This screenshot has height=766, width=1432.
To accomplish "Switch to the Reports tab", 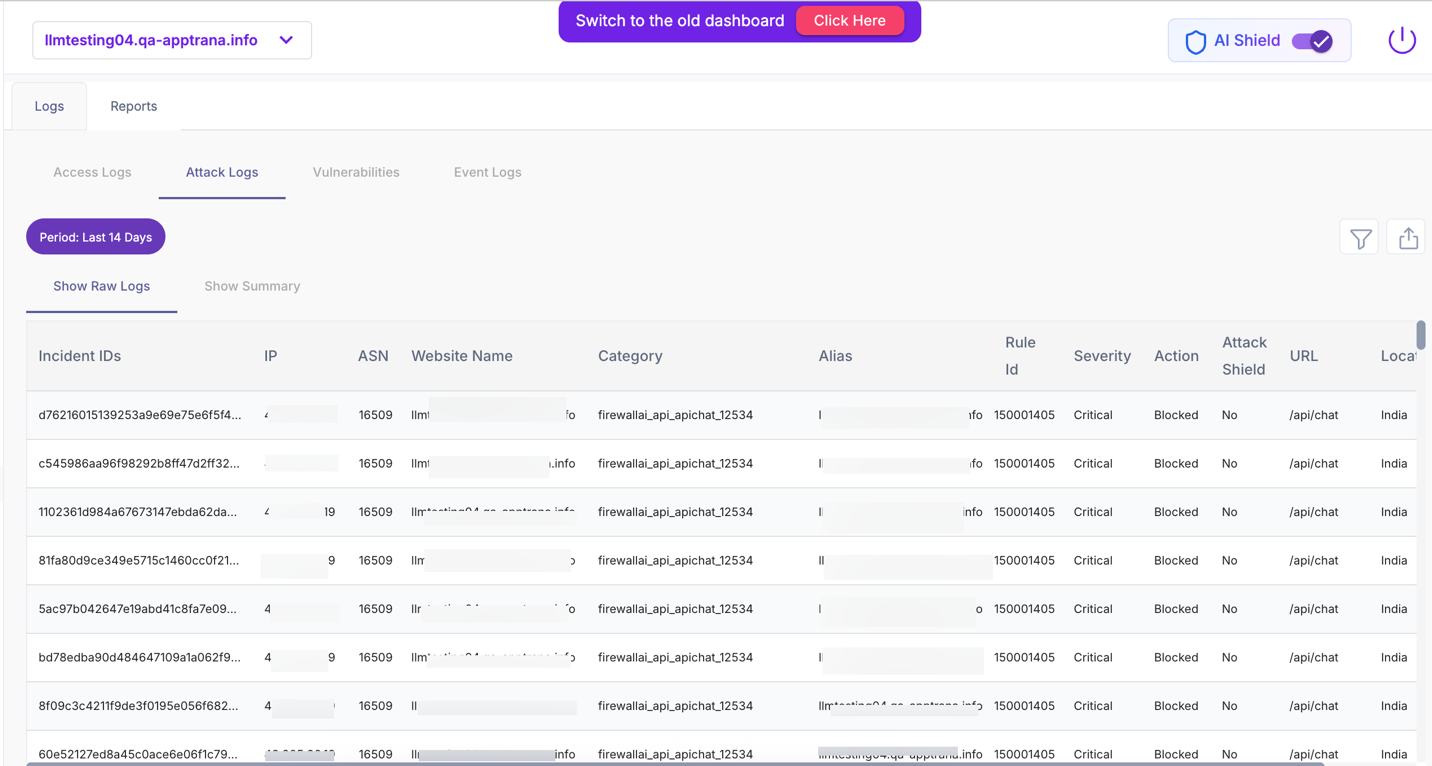I will pyautogui.click(x=133, y=106).
